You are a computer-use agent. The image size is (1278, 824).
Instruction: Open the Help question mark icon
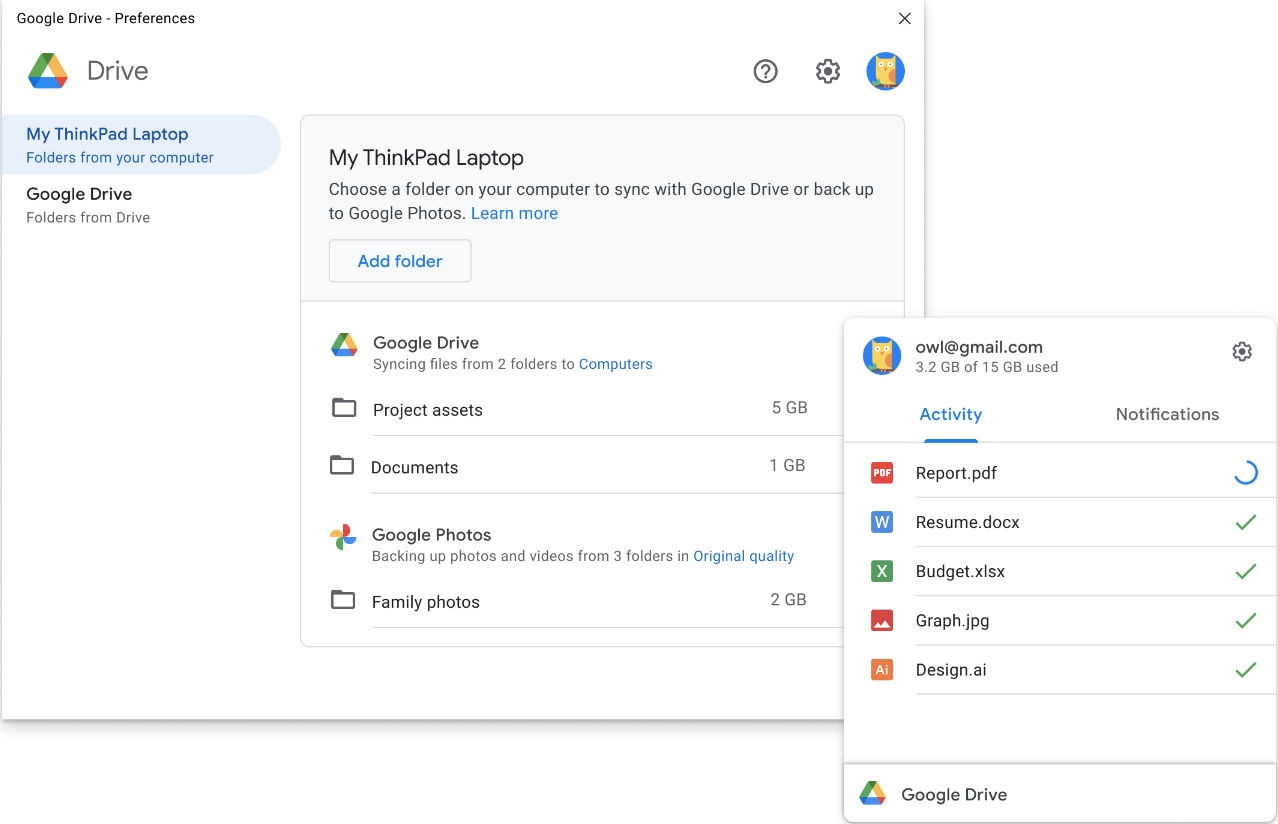coord(765,71)
